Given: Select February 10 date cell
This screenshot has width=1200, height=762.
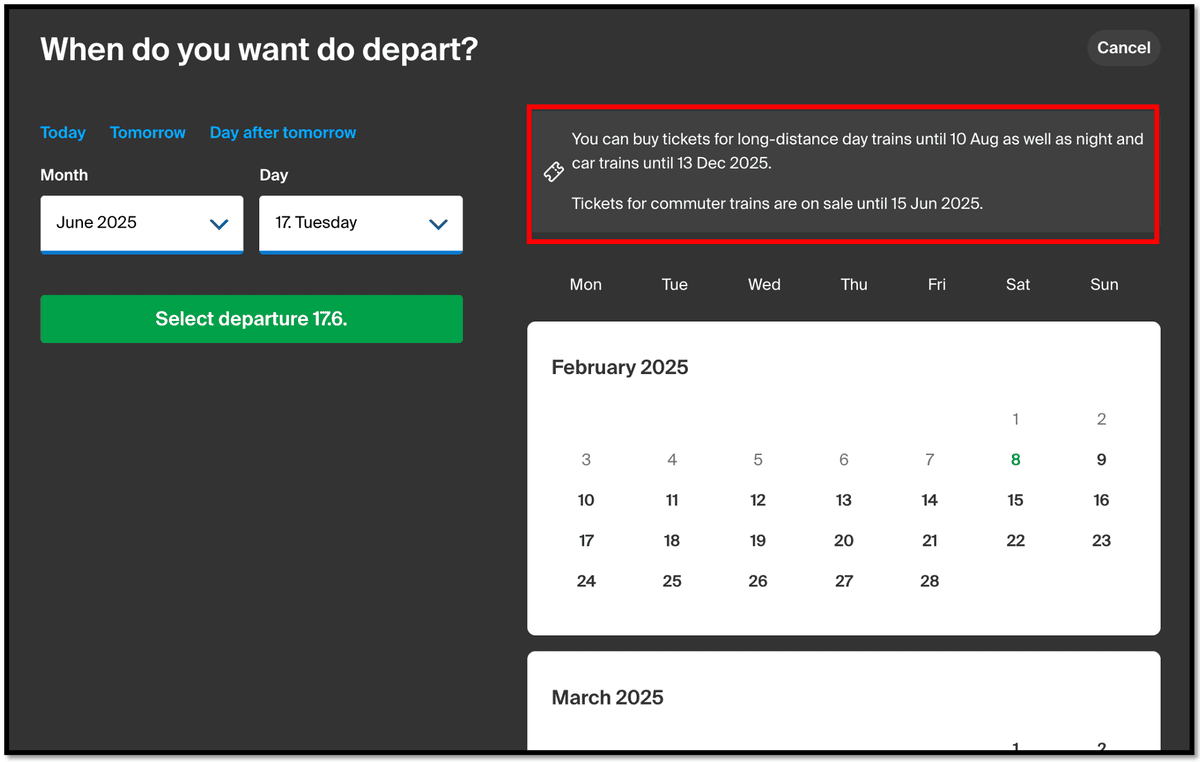Looking at the screenshot, I should (x=586, y=500).
